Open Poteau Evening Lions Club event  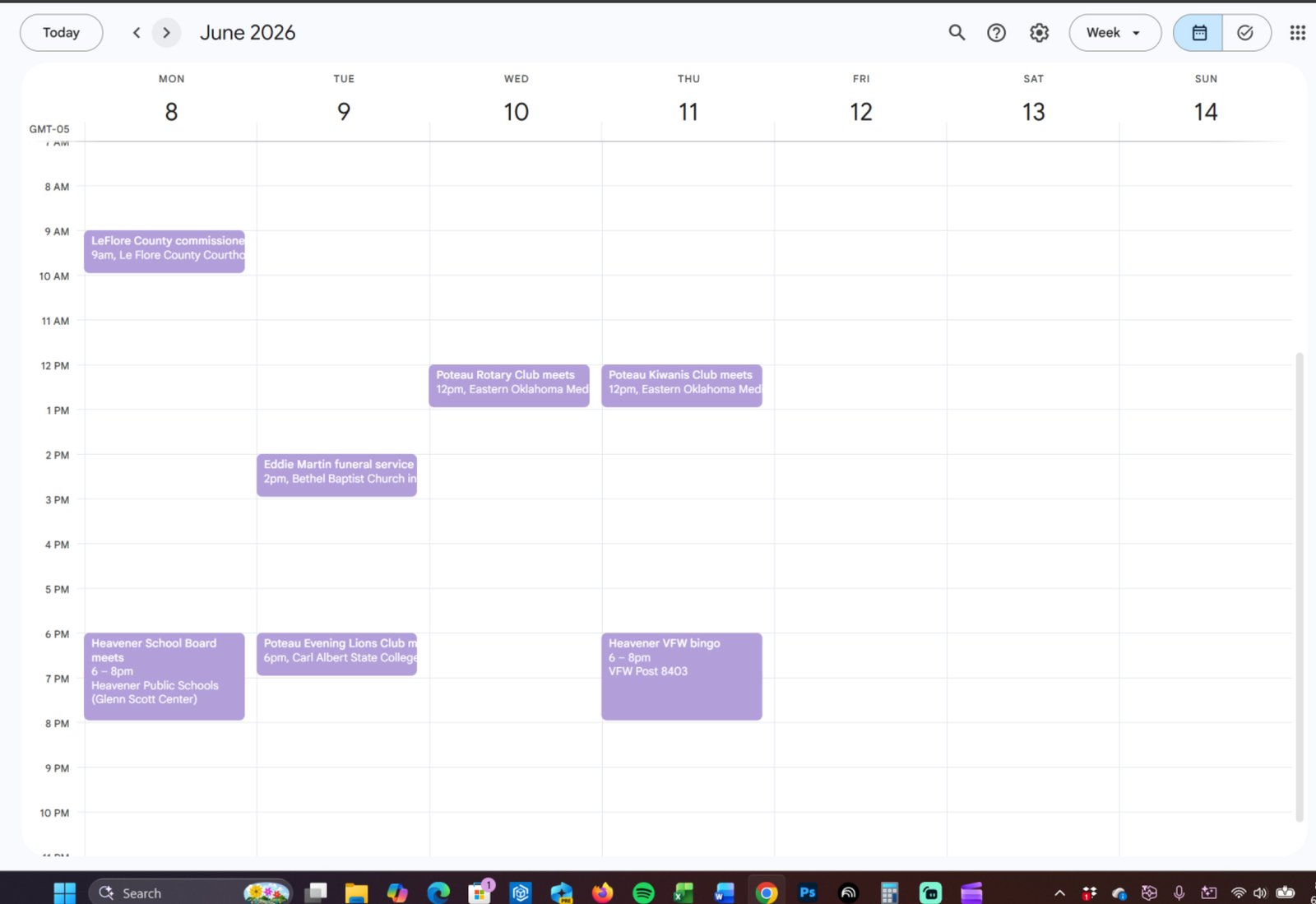click(x=336, y=654)
